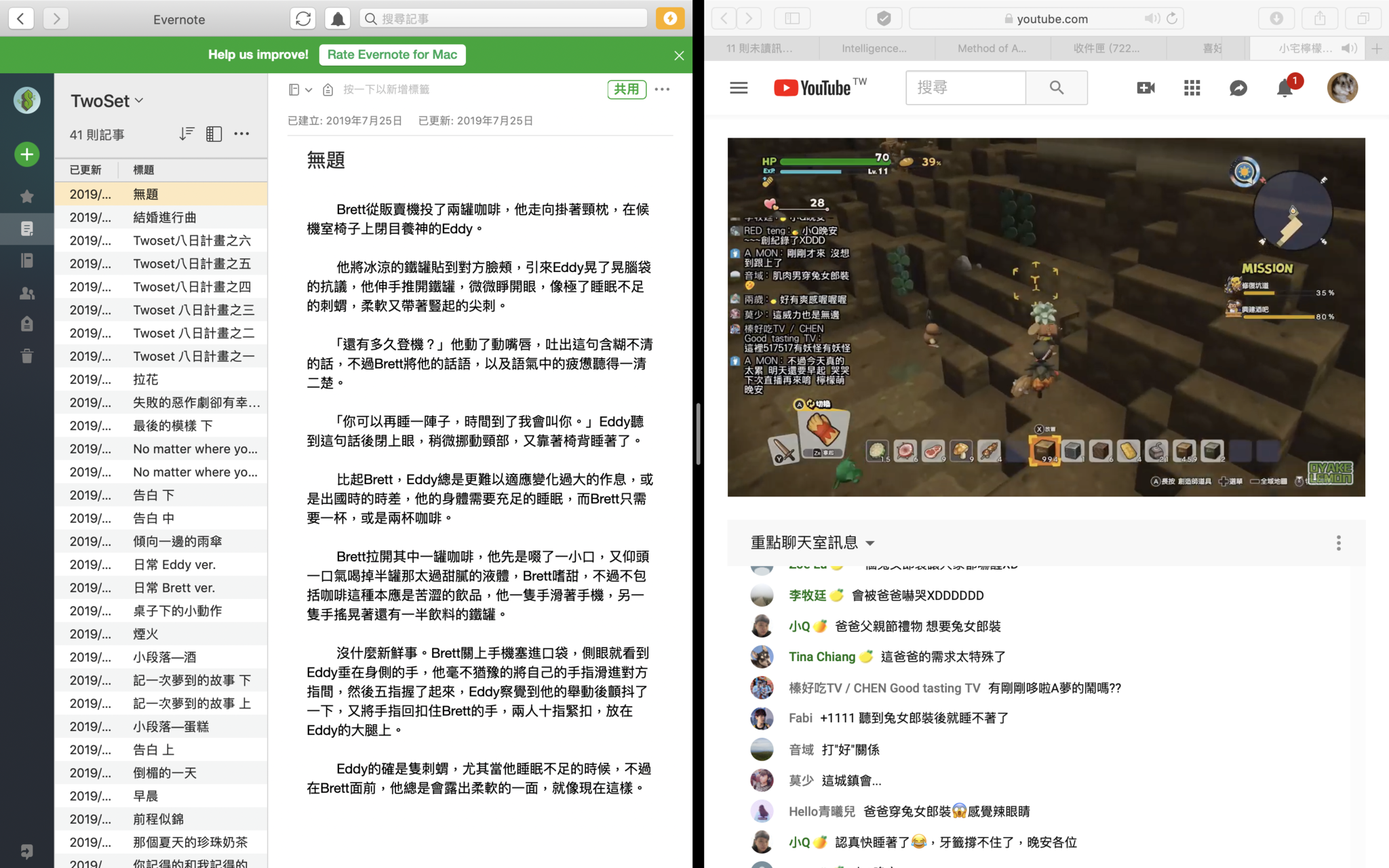This screenshot has width=1389, height=868.
Task: Open Trash in Evernote sidebar
Action: (27, 356)
